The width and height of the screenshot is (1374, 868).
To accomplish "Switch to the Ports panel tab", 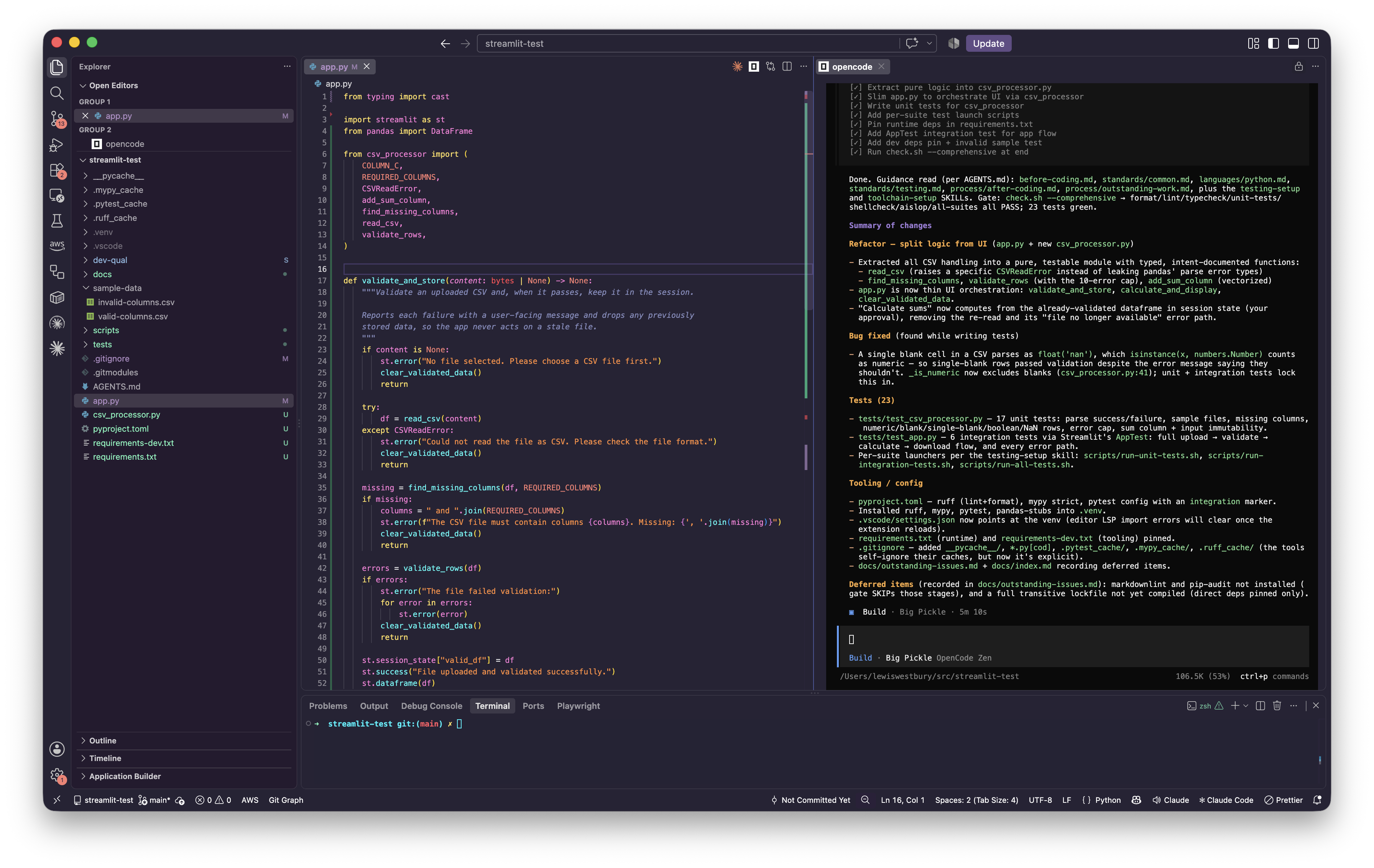I will [533, 706].
